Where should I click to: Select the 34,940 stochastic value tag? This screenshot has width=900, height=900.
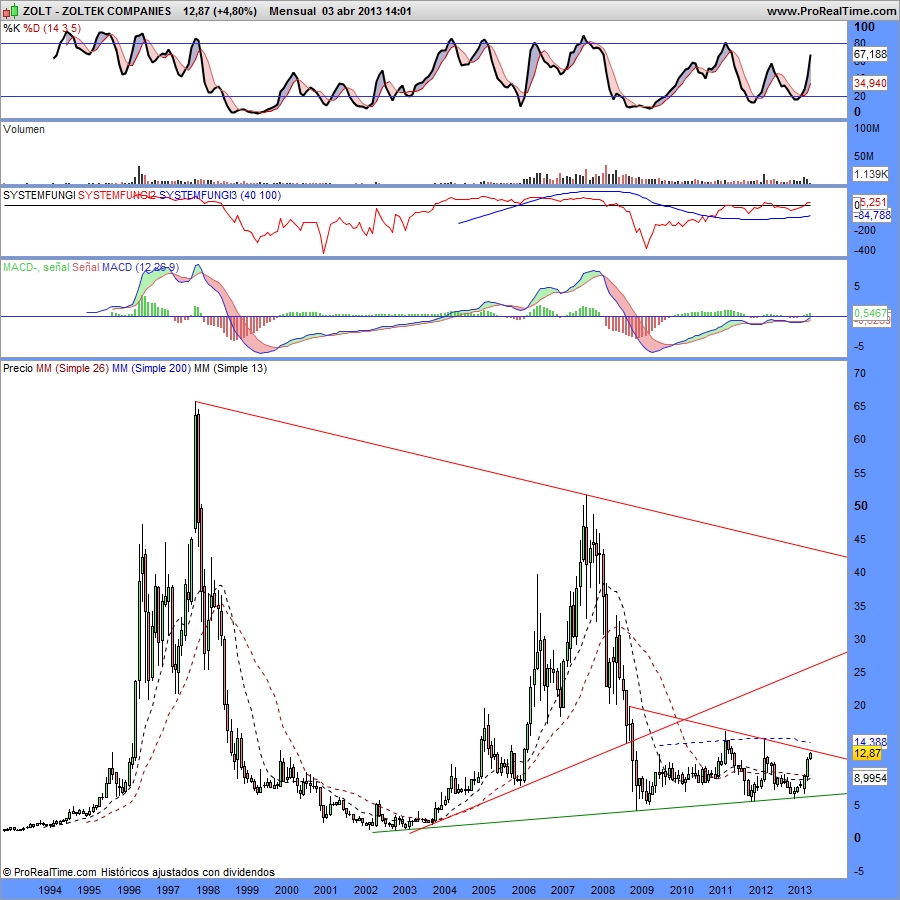(870, 83)
